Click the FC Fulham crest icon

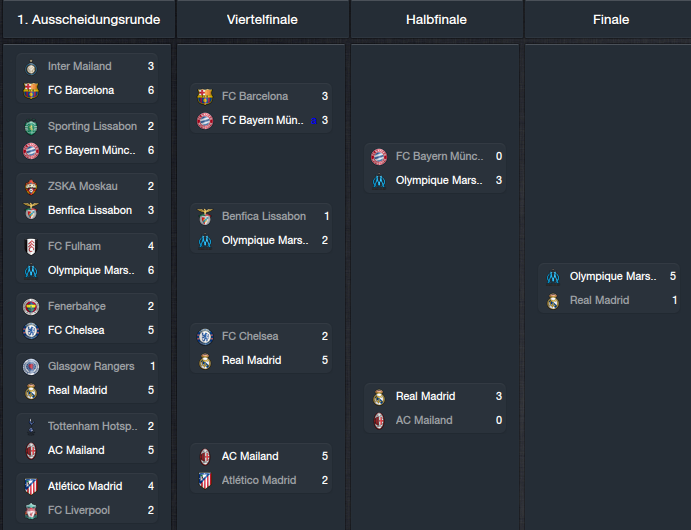click(x=31, y=247)
